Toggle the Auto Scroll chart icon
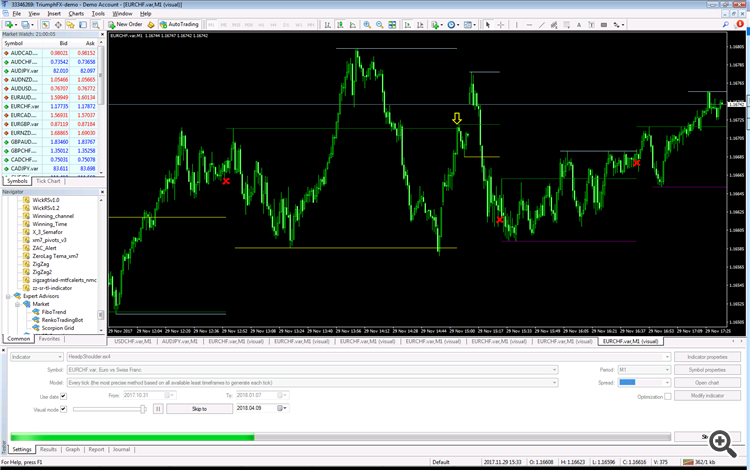 408,24
